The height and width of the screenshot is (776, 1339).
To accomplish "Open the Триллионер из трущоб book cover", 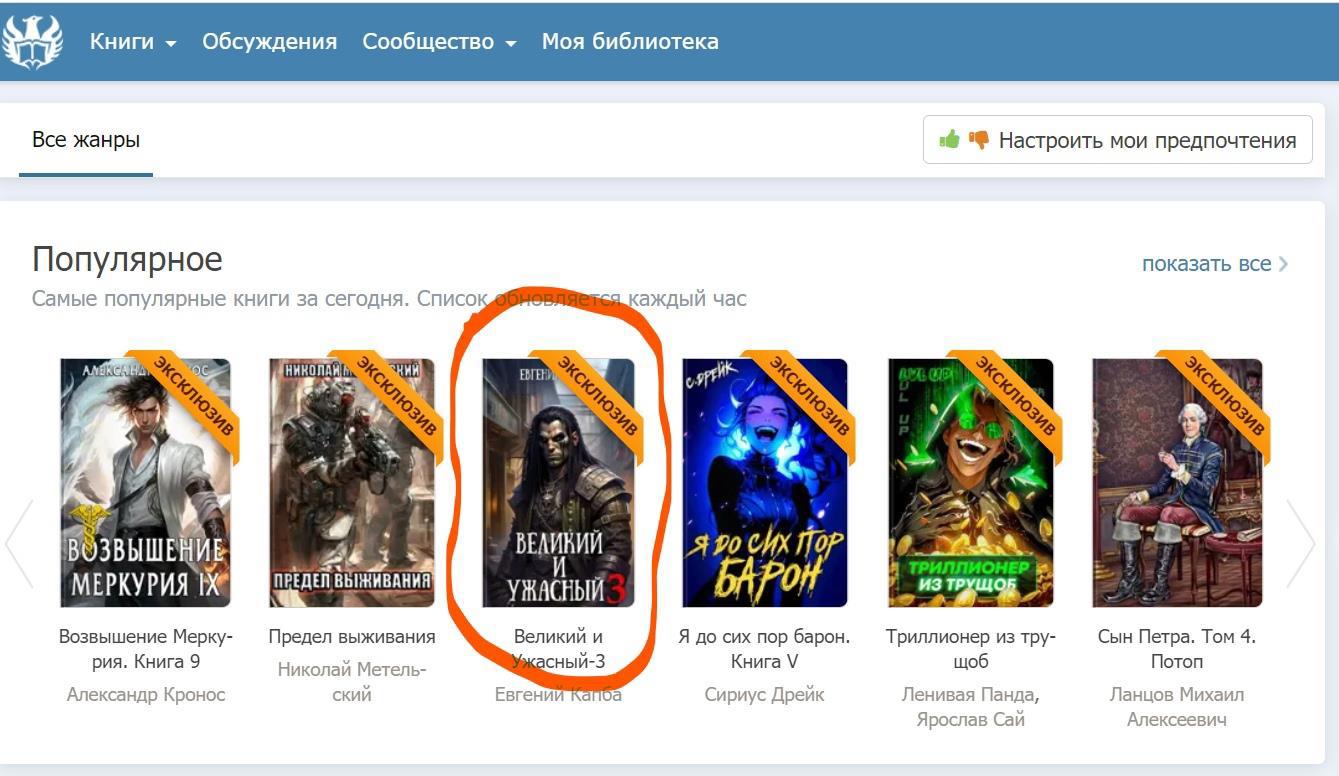I will pos(971,483).
